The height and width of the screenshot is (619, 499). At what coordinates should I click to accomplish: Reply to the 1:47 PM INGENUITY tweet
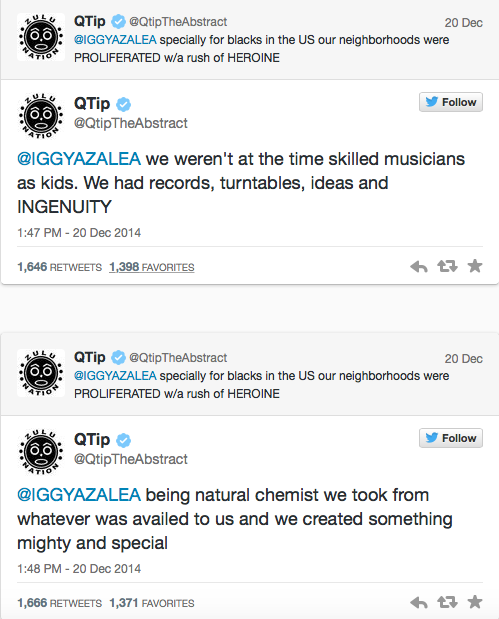pyautogui.click(x=419, y=267)
